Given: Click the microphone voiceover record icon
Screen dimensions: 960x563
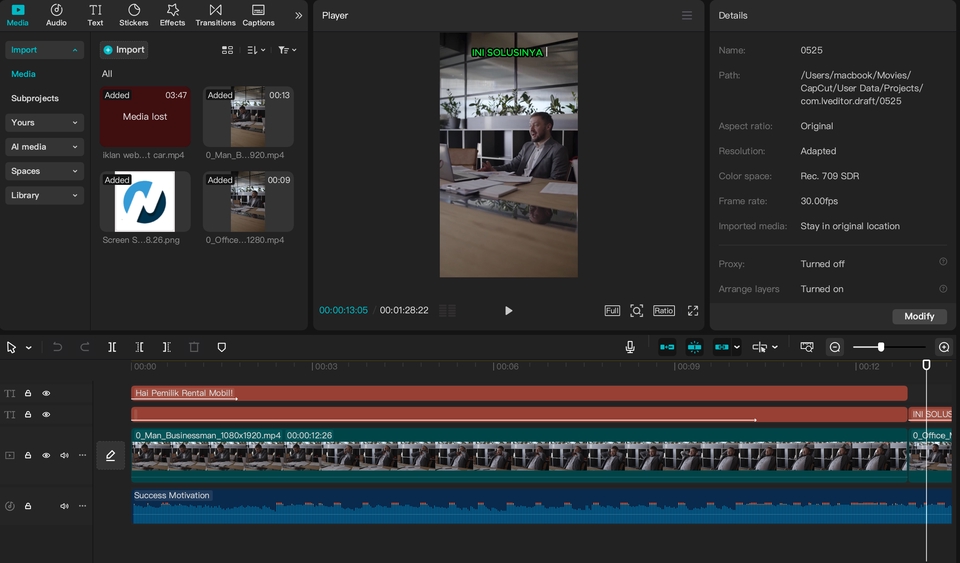Looking at the screenshot, I should pyautogui.click(x=629, y=347).
